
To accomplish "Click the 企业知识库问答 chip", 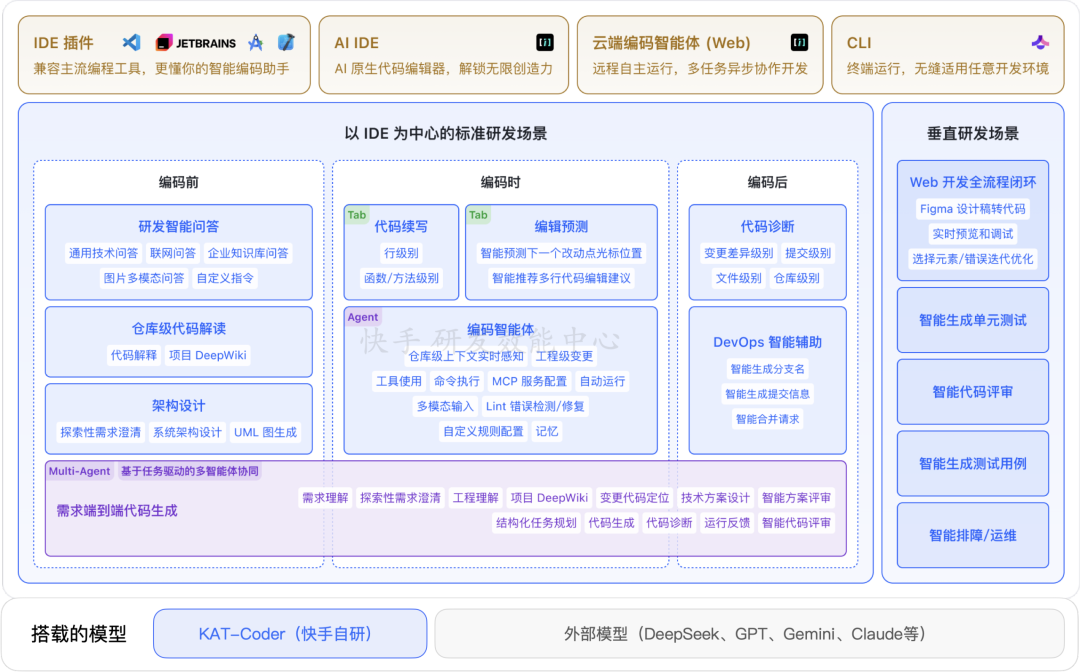I will point(248,253).
